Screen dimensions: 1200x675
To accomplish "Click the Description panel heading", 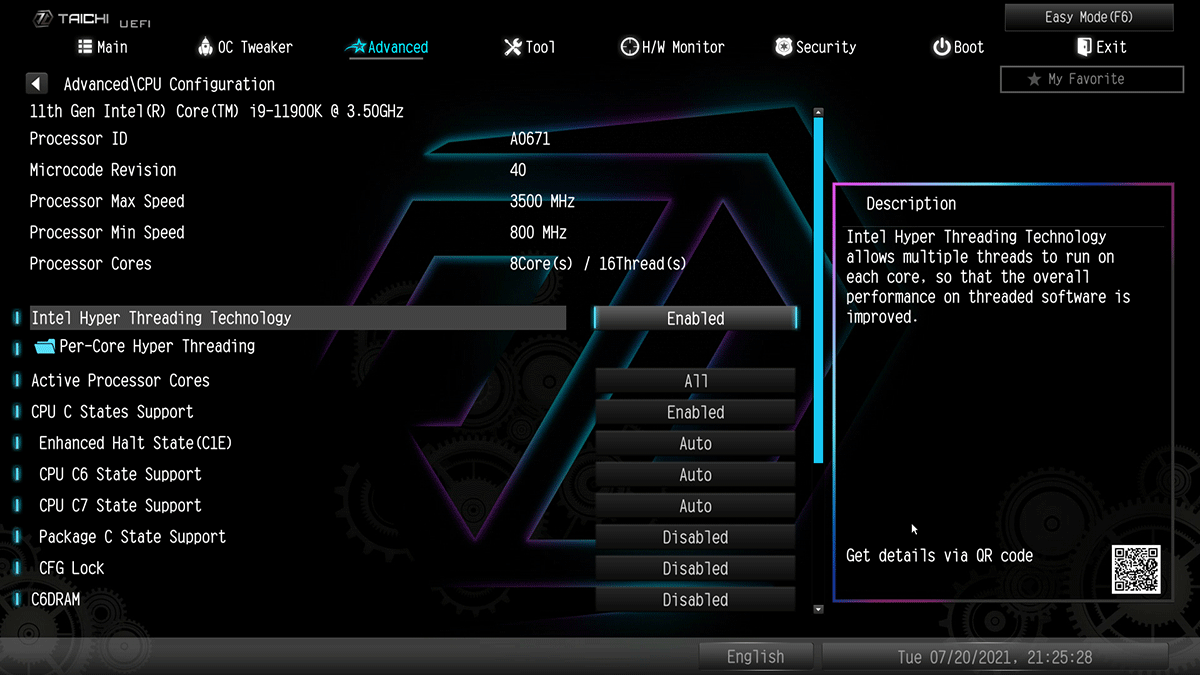I will tap(911, 204).
